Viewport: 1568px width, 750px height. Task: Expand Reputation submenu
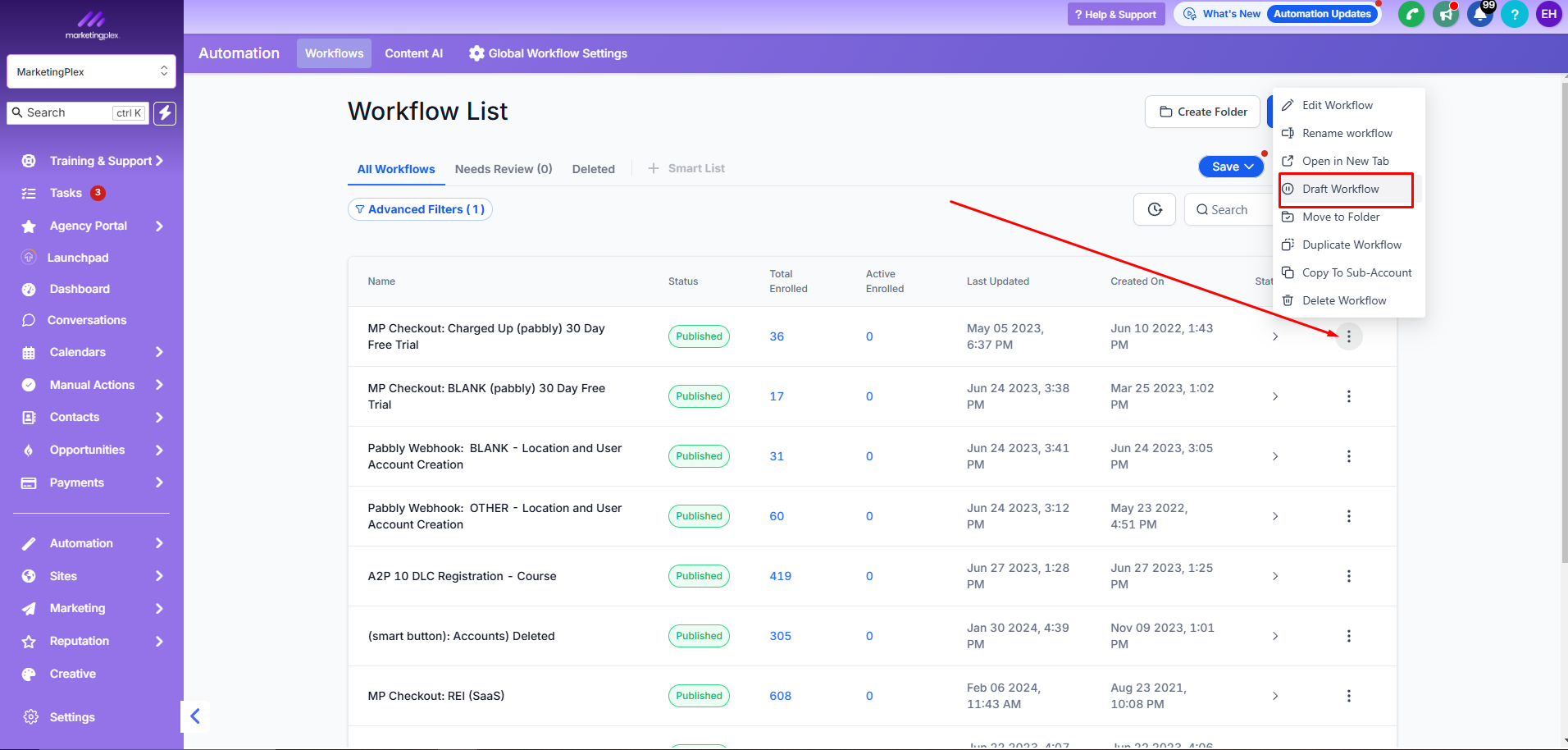(x=159, y=641)
